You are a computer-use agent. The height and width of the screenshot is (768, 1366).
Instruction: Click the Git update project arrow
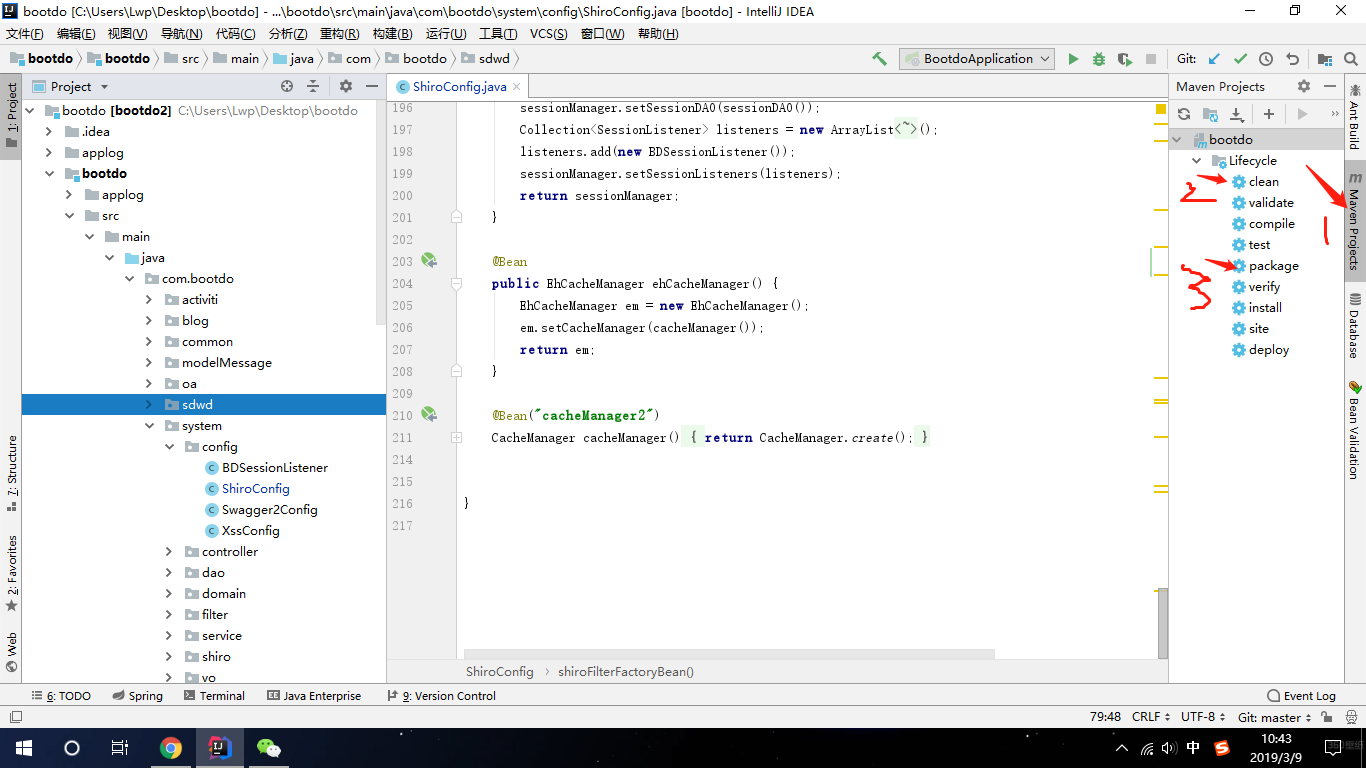coord(1215,59)
